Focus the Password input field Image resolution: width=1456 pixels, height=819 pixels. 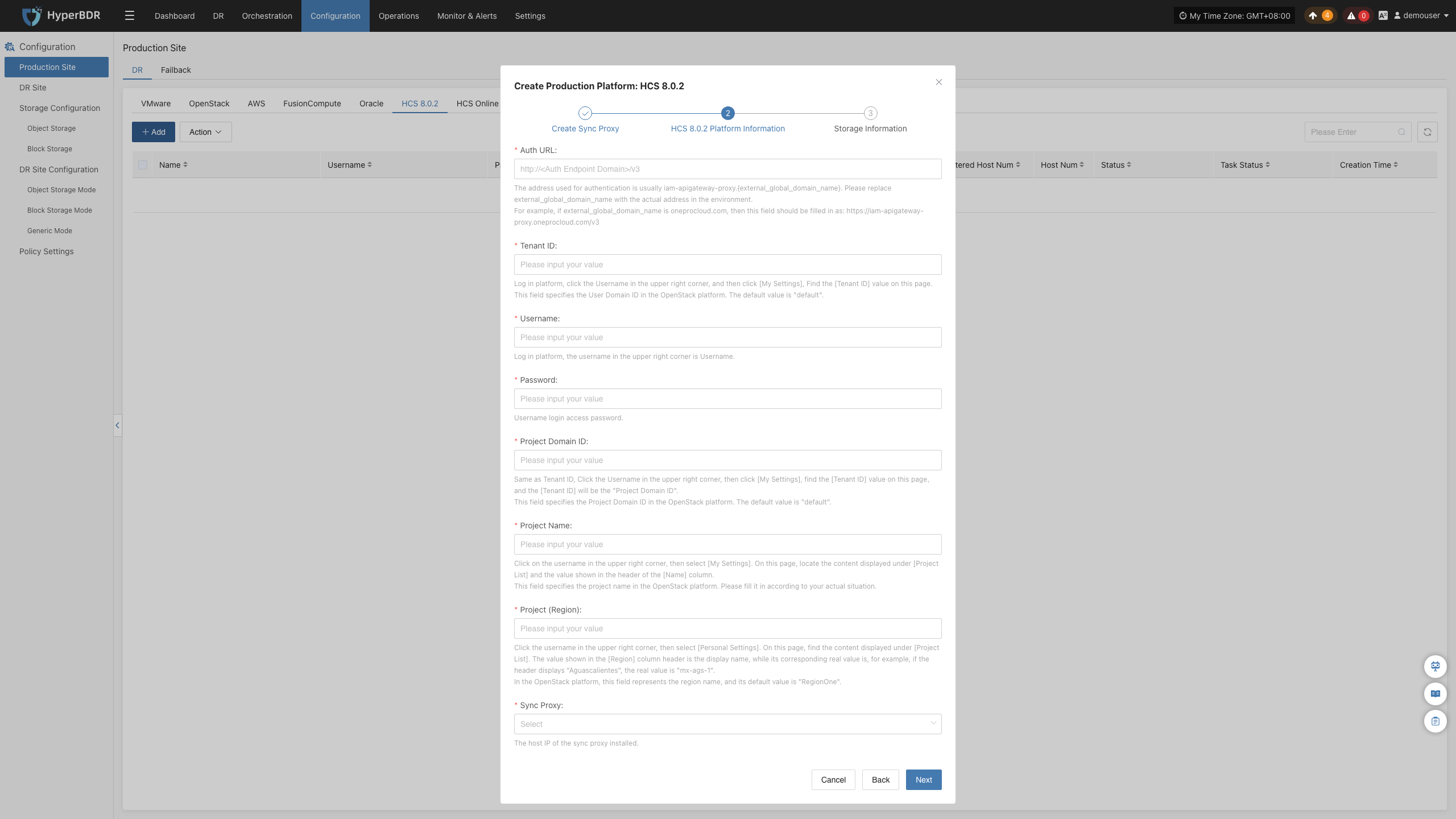tap(728, 399)
